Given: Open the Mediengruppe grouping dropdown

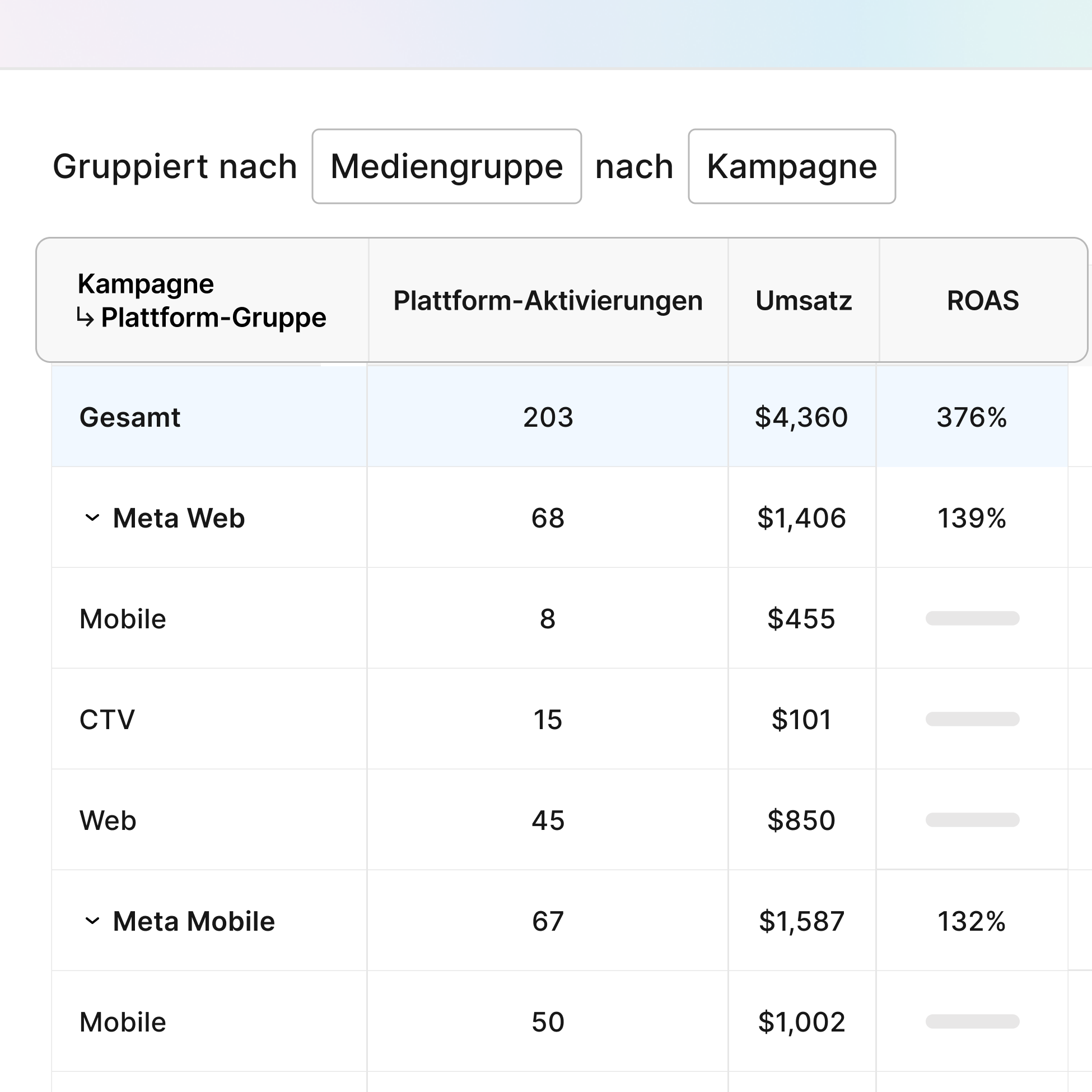Looking at the screenshot, I should point(446,166).
